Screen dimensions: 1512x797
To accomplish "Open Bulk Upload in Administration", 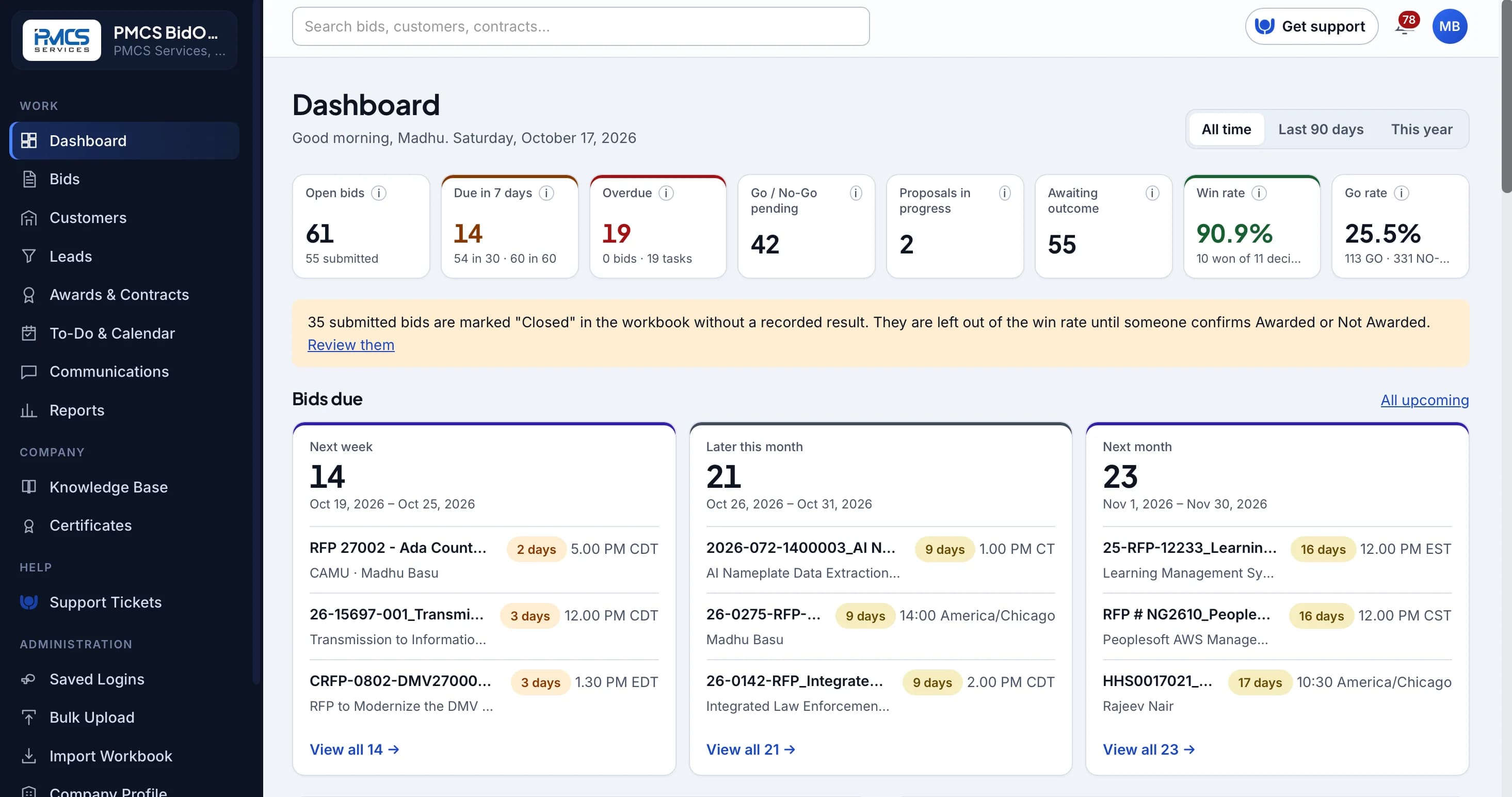I will coord(124,718).
